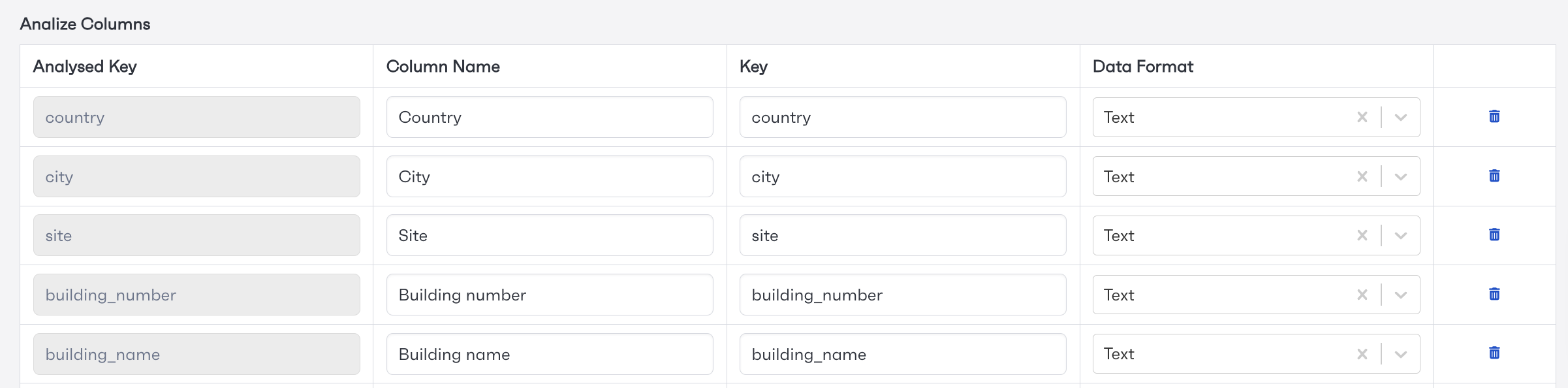Clear the Data Format in city row
This screenshot has width=1568, height=388.
[1362, 176]
